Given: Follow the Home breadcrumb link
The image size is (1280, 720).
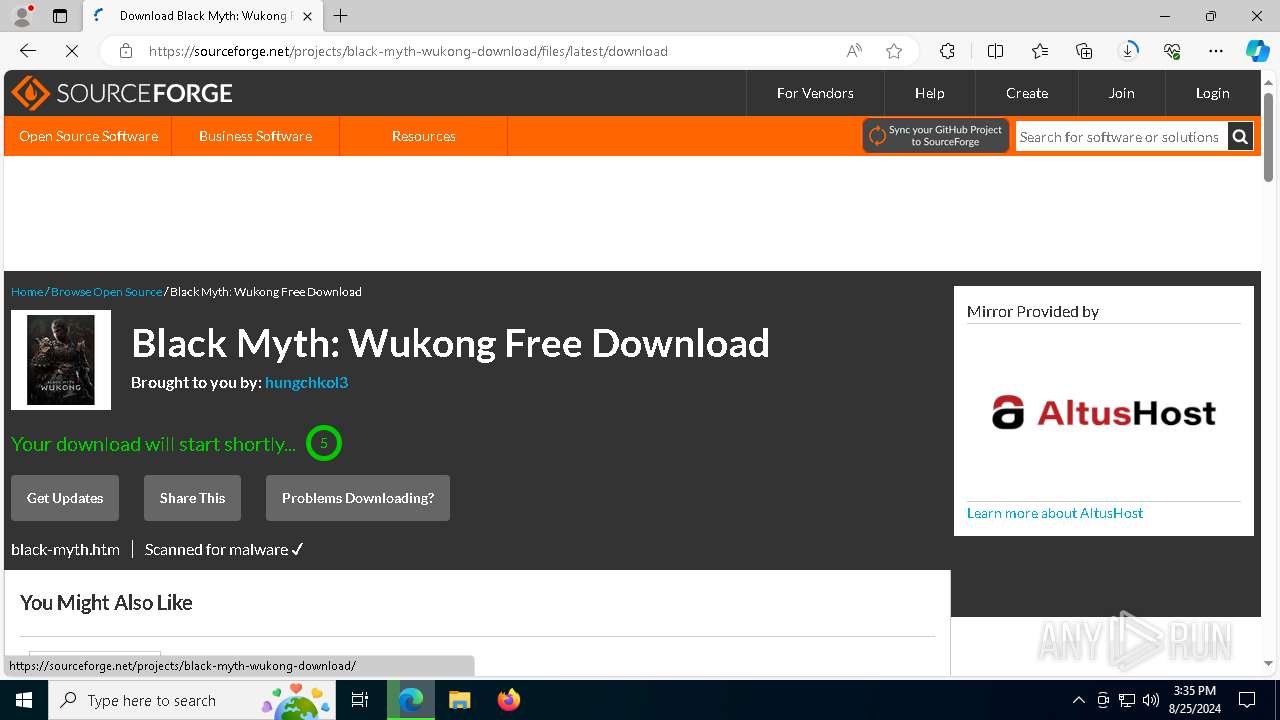Looking at the screenshot, I should (27, 292).
